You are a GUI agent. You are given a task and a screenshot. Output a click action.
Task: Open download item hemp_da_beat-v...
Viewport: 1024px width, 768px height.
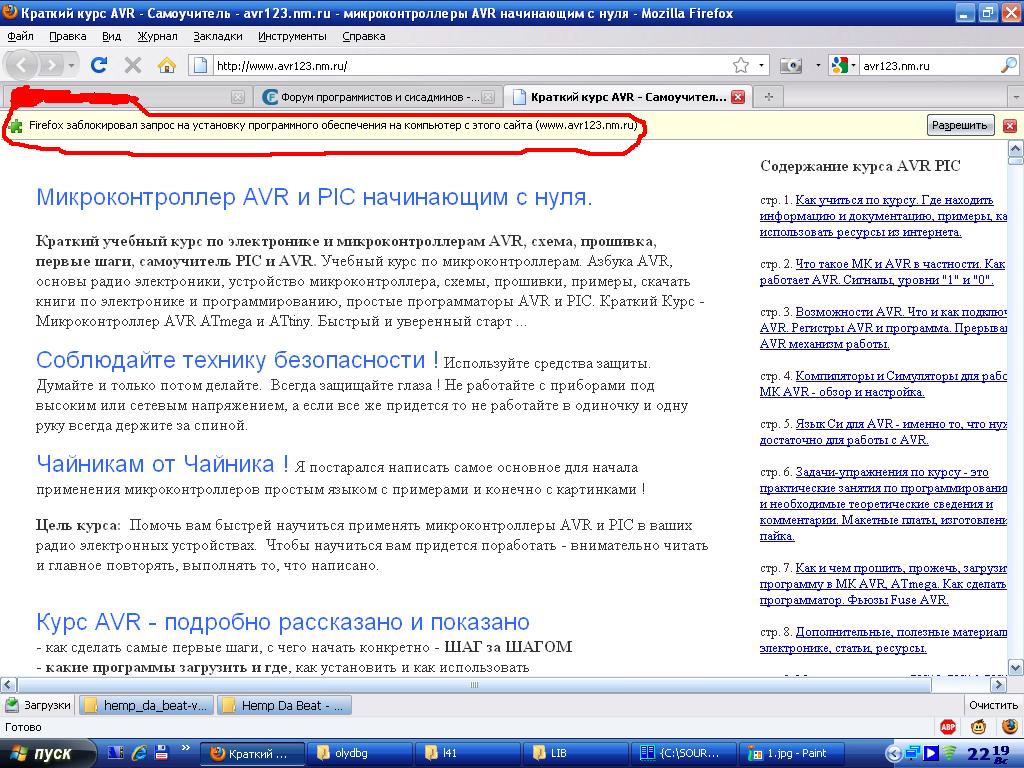pyautogui.click(x=146, y=705)
